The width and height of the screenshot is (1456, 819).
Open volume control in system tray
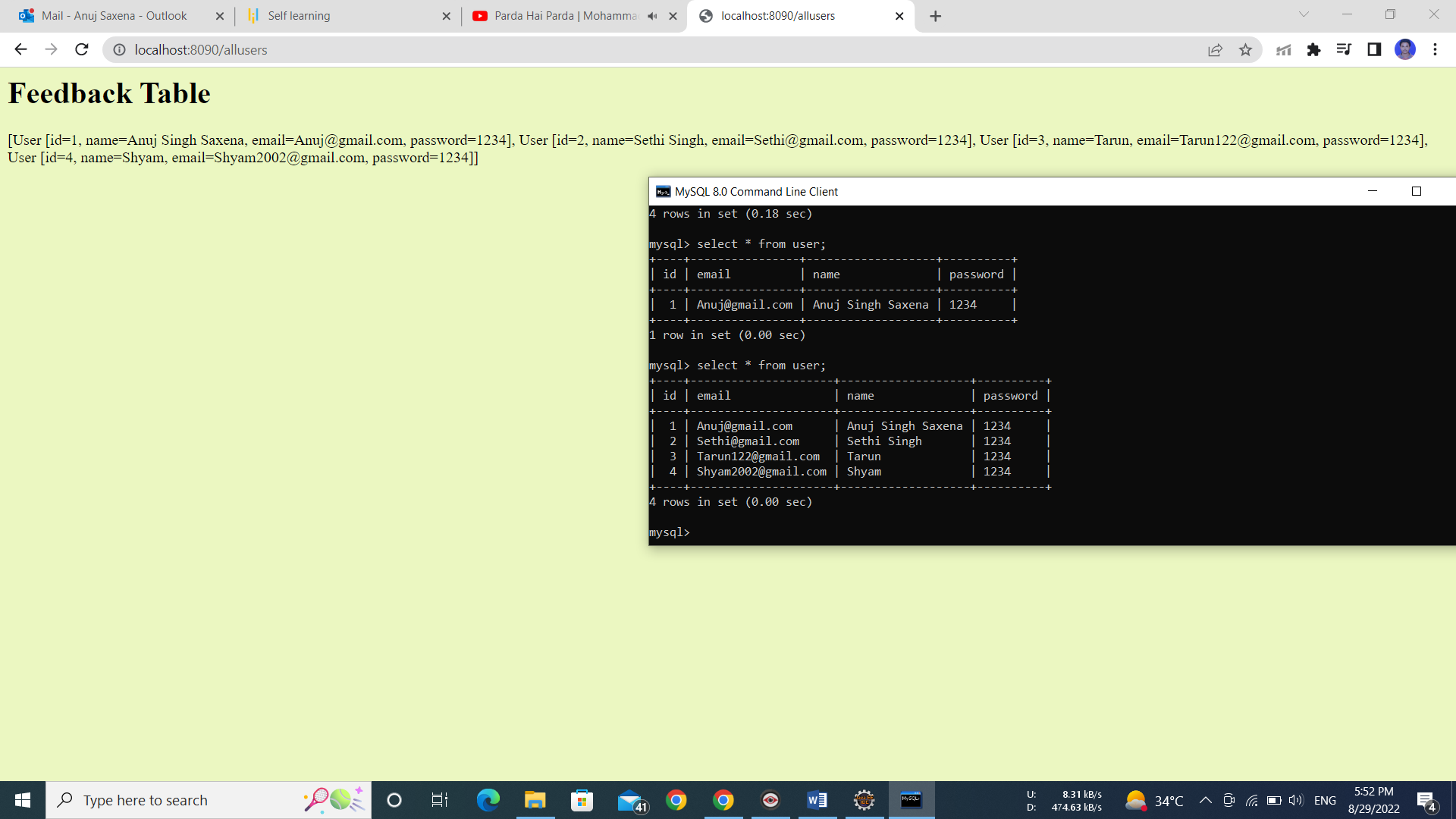point(1295,800)
